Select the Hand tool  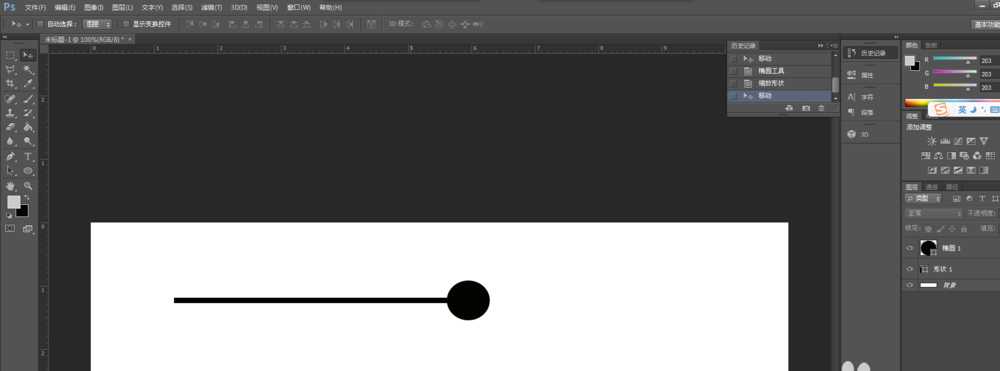[x=10, y=186]
